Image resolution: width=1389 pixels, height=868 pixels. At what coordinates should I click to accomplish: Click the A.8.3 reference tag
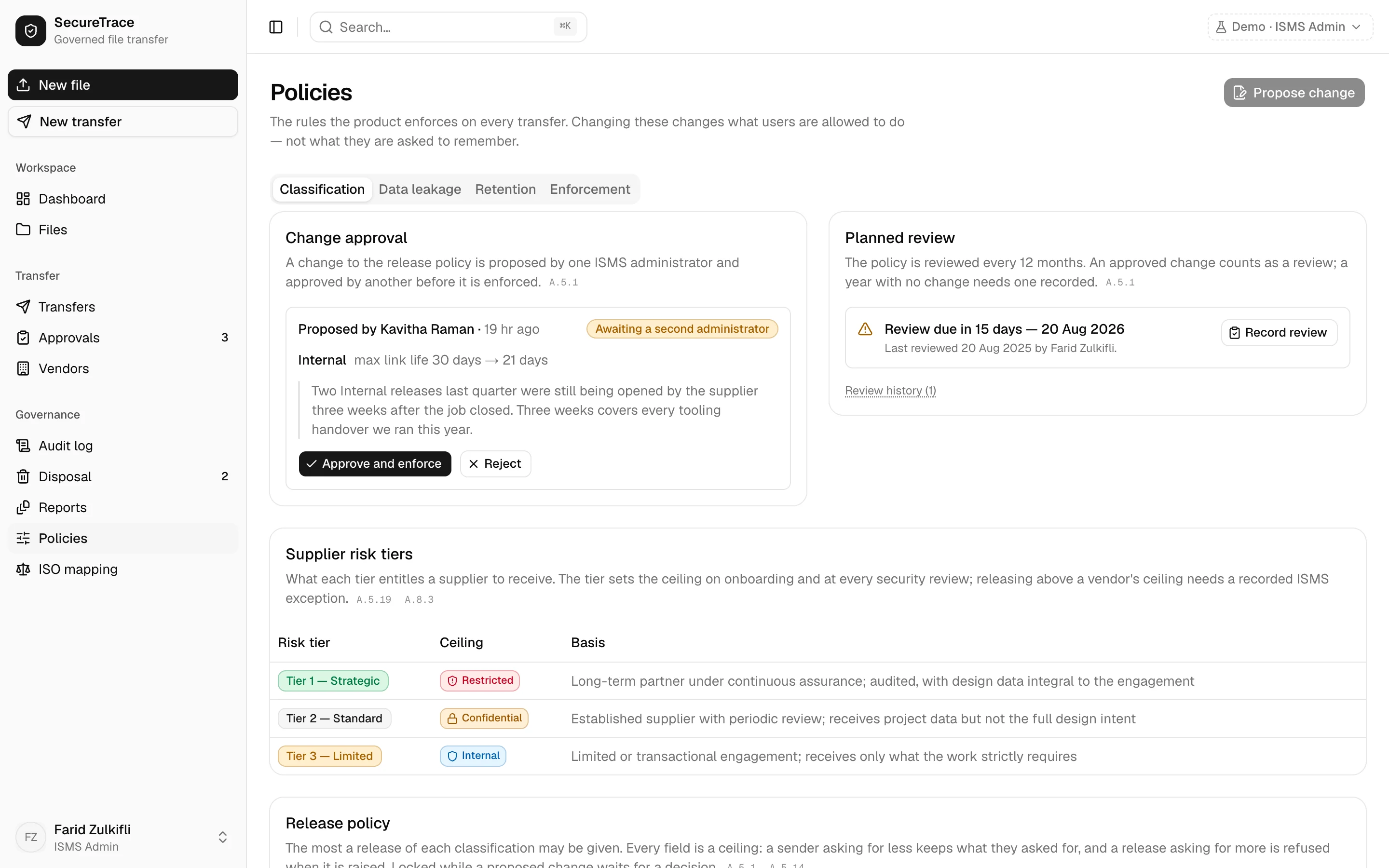[419, 600]
